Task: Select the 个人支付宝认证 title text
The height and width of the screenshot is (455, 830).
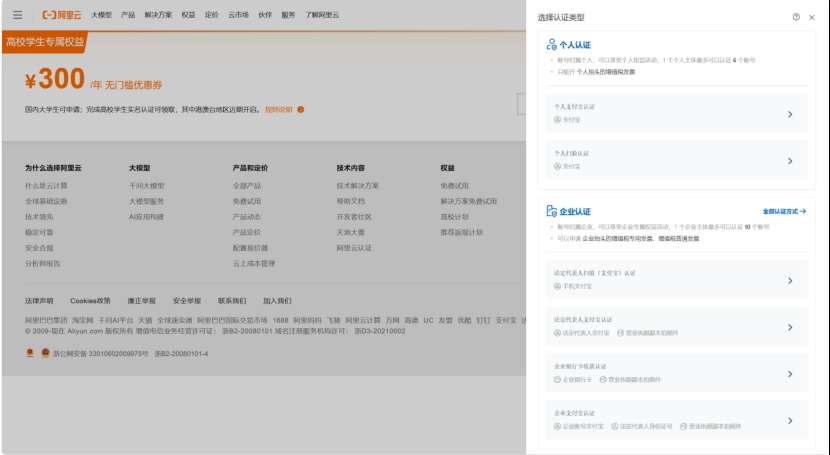Action: (x=574, y=107)
